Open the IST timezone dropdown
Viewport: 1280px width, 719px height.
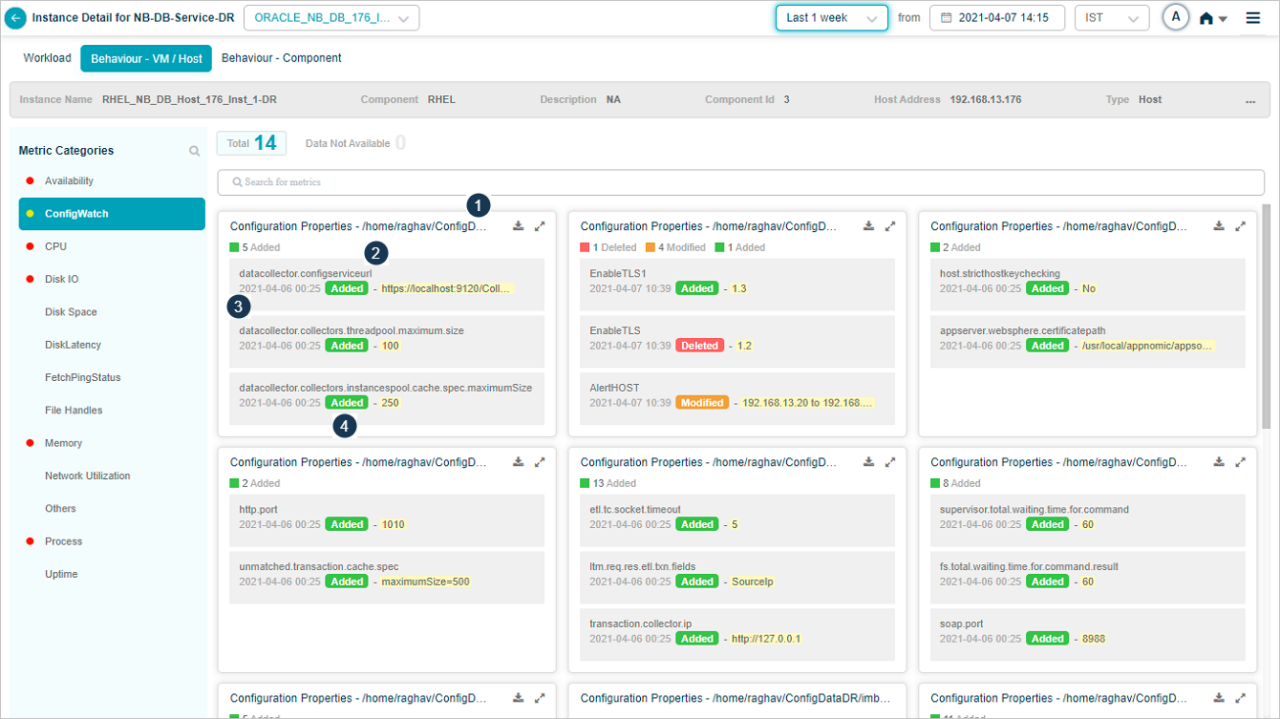click(1111, 17)
